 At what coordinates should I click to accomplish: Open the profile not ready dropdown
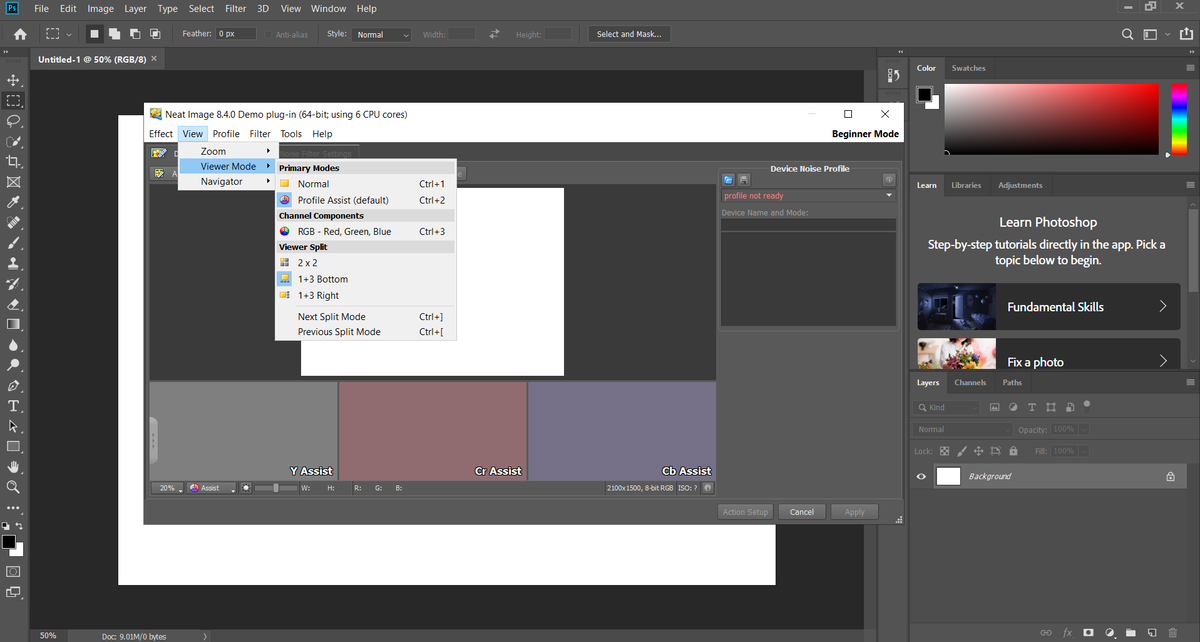click(x=808, y=196)
